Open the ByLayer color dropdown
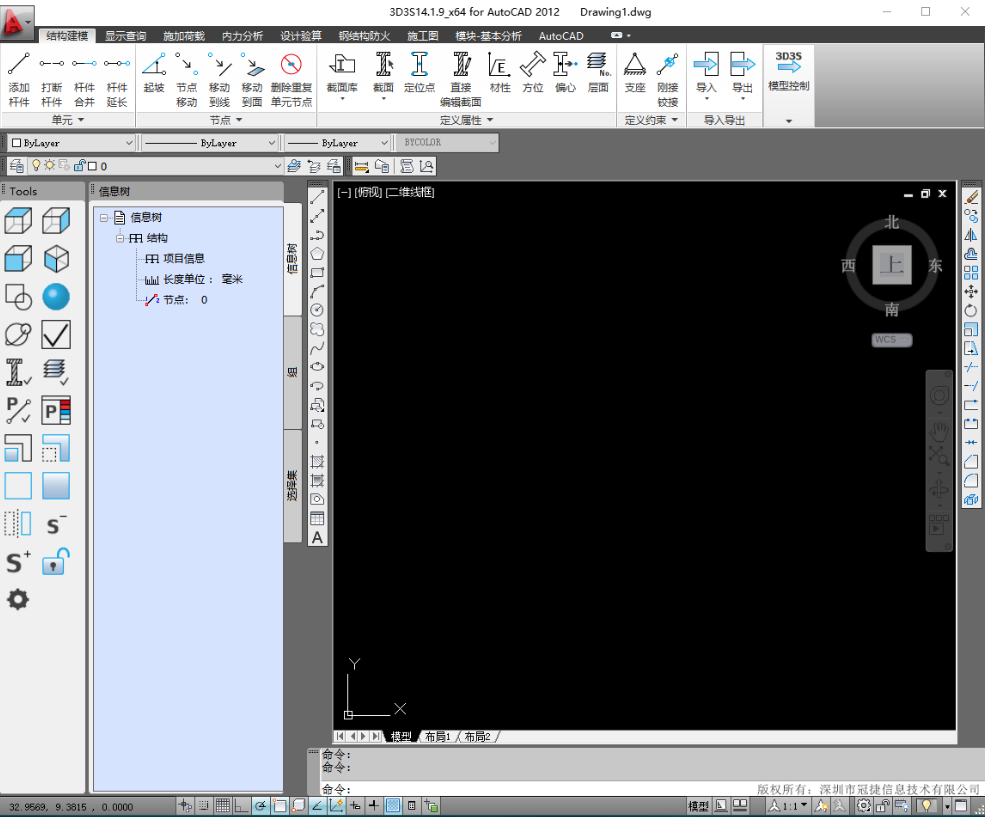 pyautogui.click(x=70, y=143)
